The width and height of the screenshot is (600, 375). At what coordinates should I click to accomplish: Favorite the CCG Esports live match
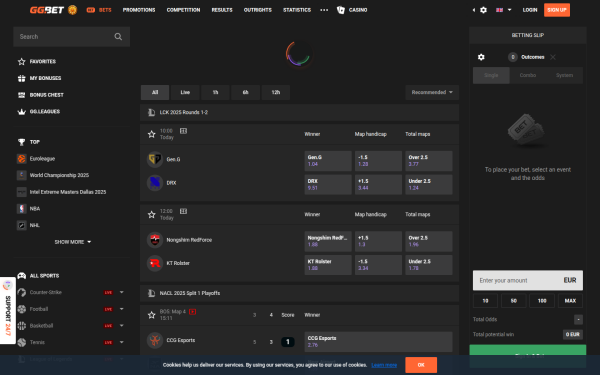tap(152, 315)
